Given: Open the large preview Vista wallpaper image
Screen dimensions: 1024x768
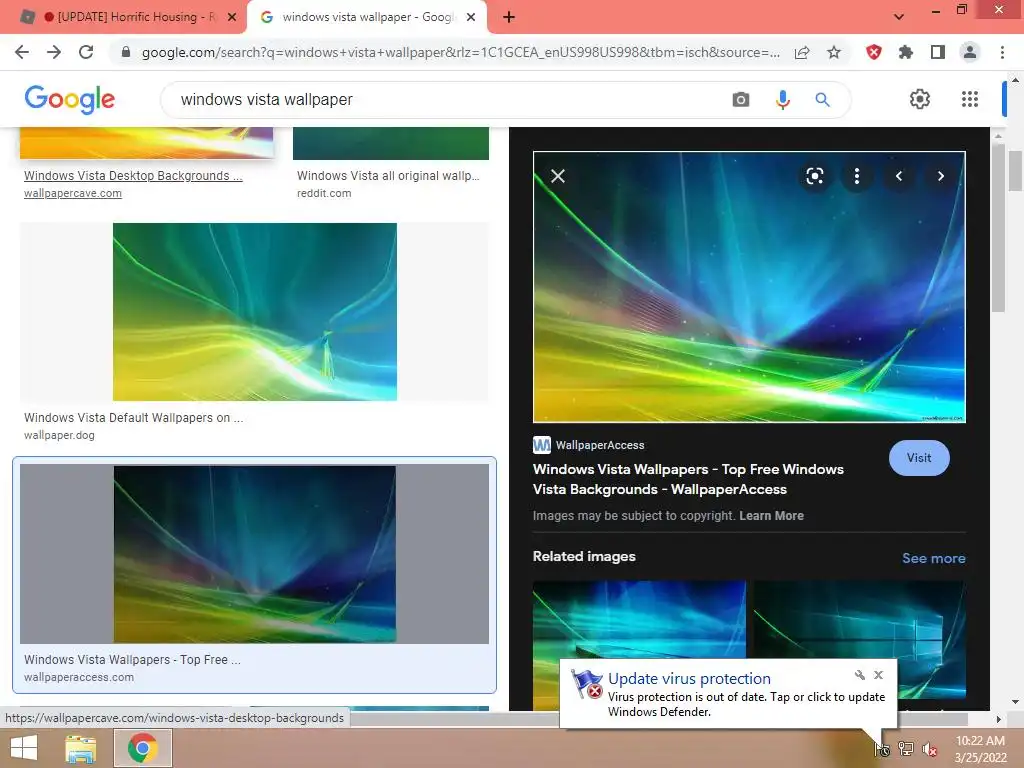Looking at the screenshot, I should (x=749, y=287).
